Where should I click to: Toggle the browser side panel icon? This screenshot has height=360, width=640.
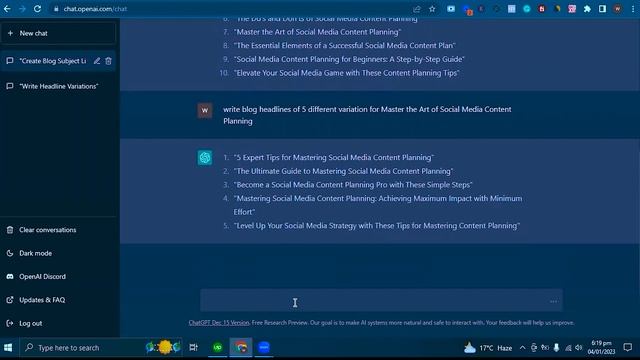[x=602, y=9]
